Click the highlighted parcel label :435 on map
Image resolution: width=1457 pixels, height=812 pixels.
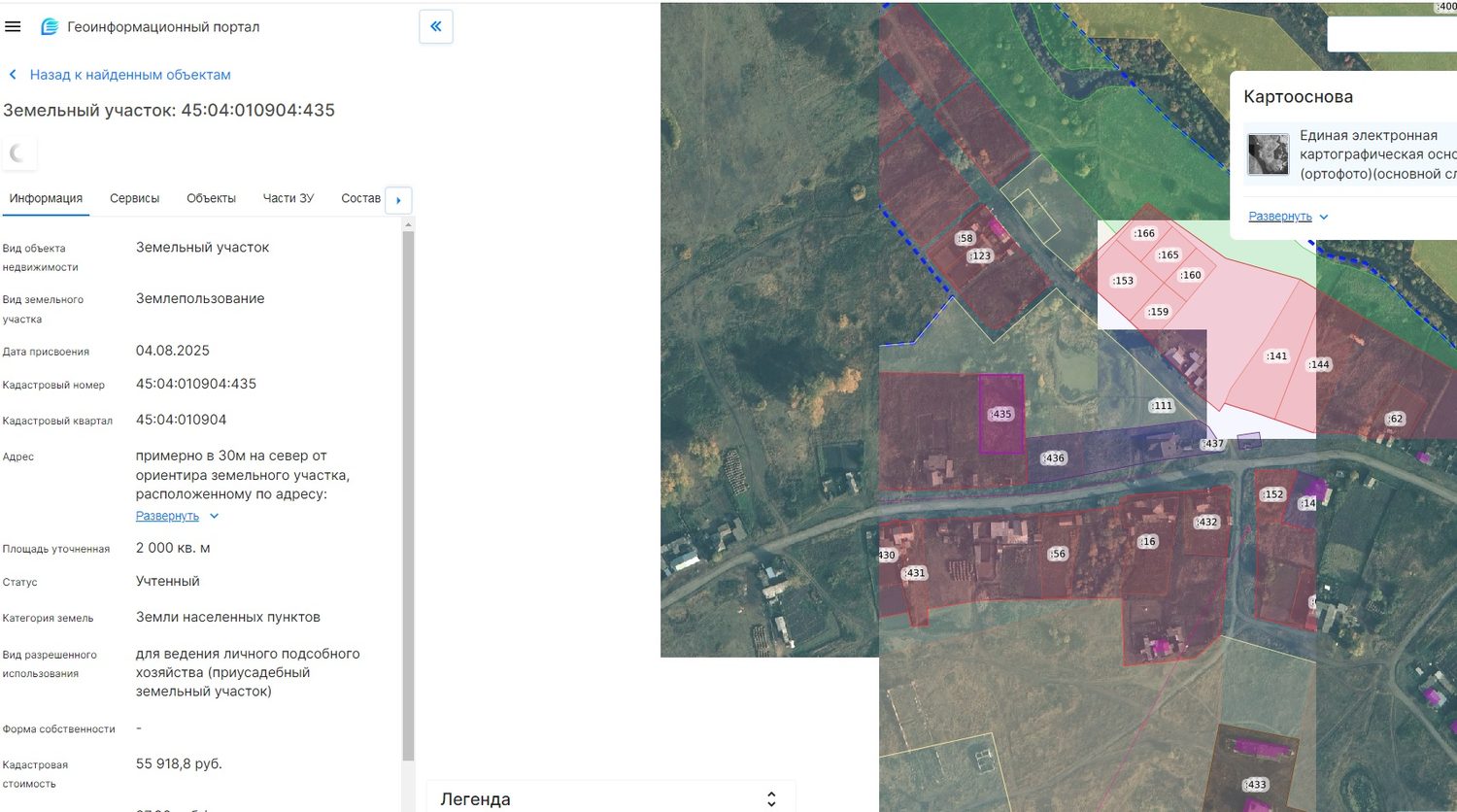(x=1000, y=414)
